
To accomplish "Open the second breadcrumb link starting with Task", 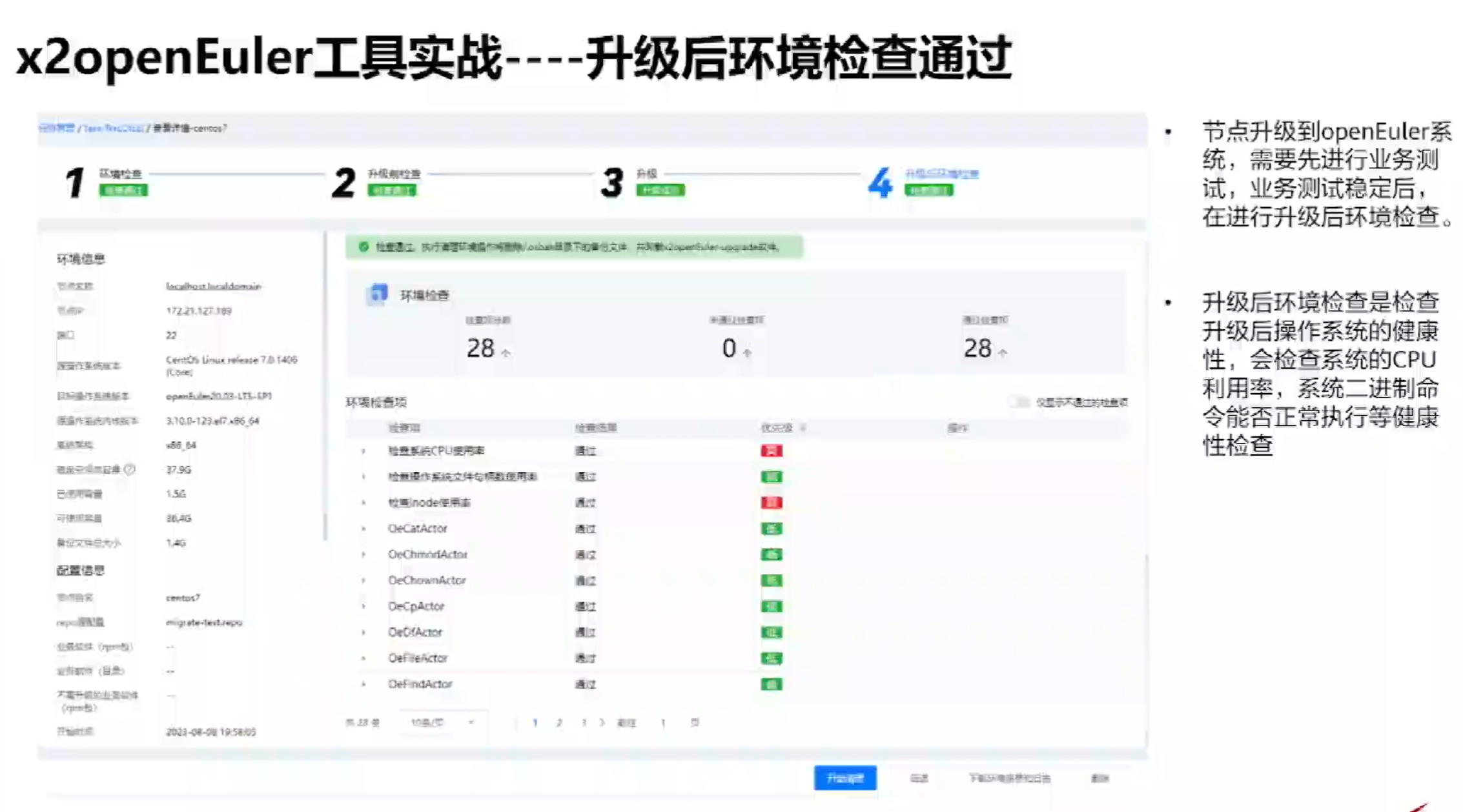I will click(x=114, y=128).
